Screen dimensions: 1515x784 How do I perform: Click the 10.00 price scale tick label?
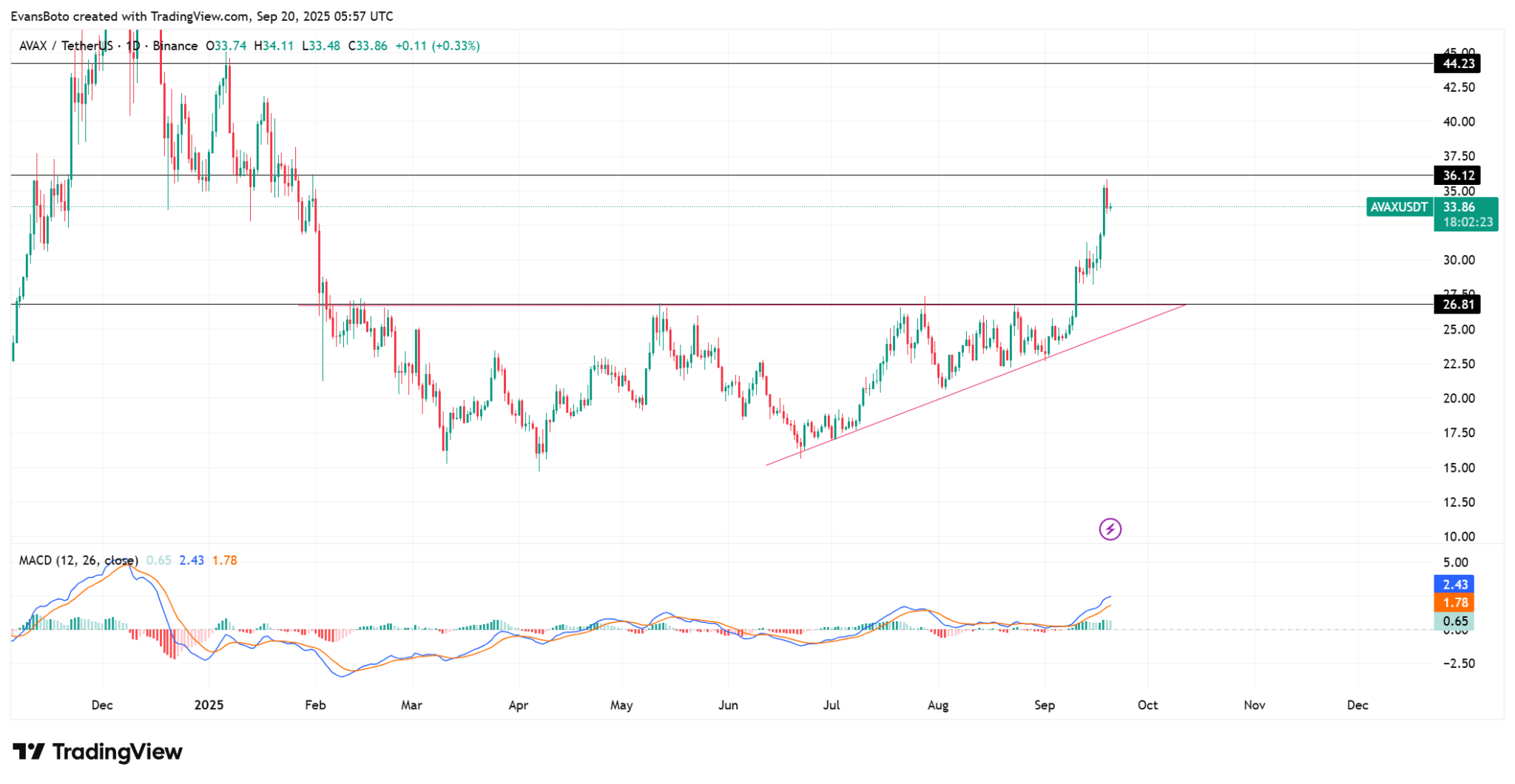tap(1454, 536)
